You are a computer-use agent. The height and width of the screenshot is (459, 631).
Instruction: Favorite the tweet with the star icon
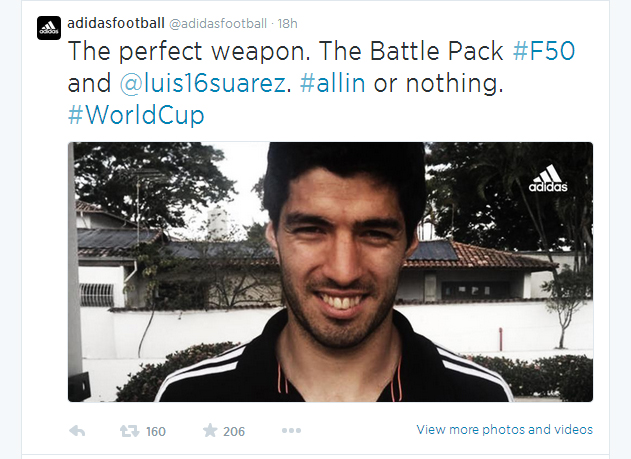tap(210, 430)
